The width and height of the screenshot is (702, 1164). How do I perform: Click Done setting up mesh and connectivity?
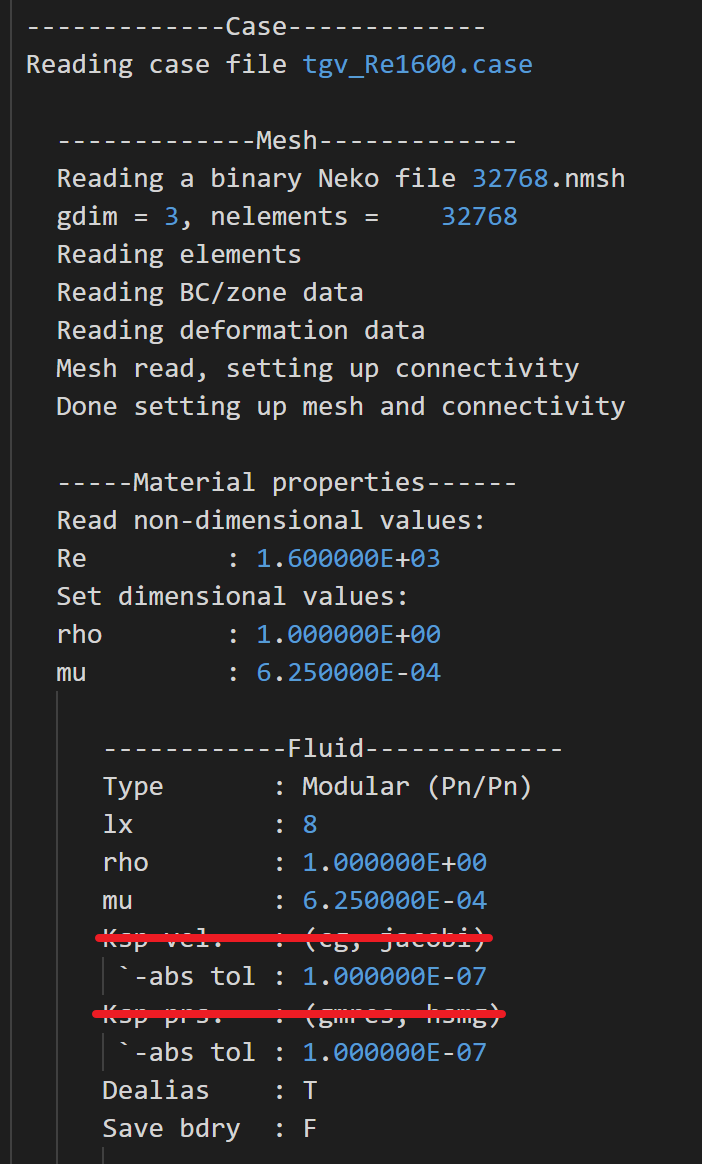[x=341, y=407]
